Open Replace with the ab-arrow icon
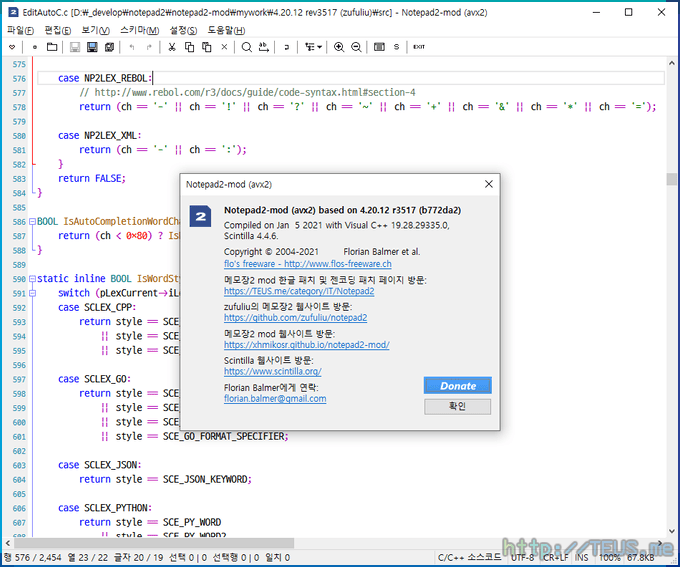The width and height of the screenshot is (680, 567). click(264, 47)
